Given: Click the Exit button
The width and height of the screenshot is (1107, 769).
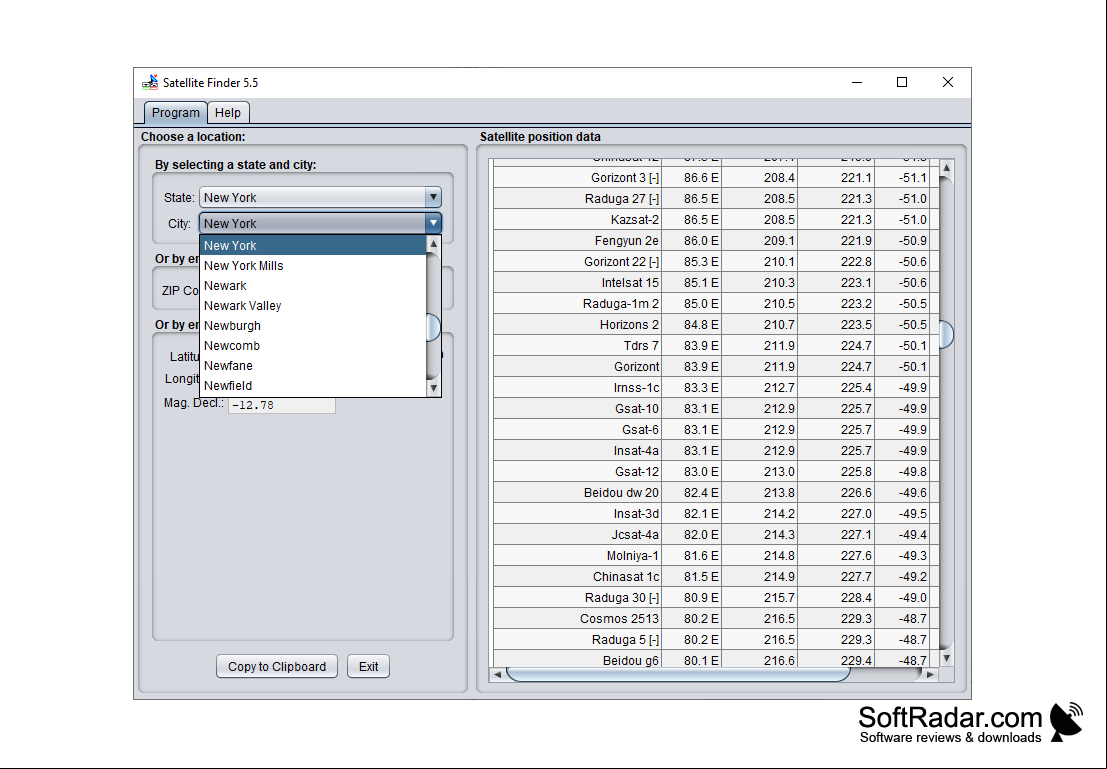Looking at the screenshot, I should coord(369,667).
